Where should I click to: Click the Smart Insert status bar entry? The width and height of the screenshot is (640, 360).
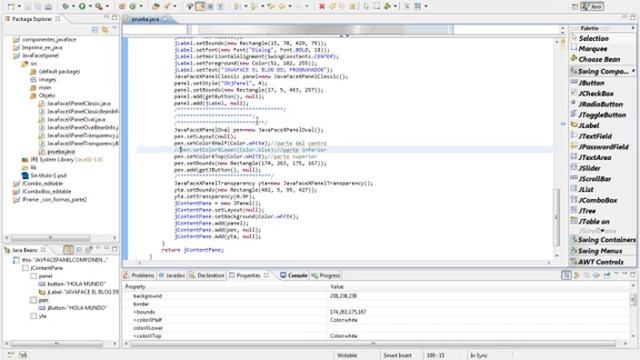397,356
